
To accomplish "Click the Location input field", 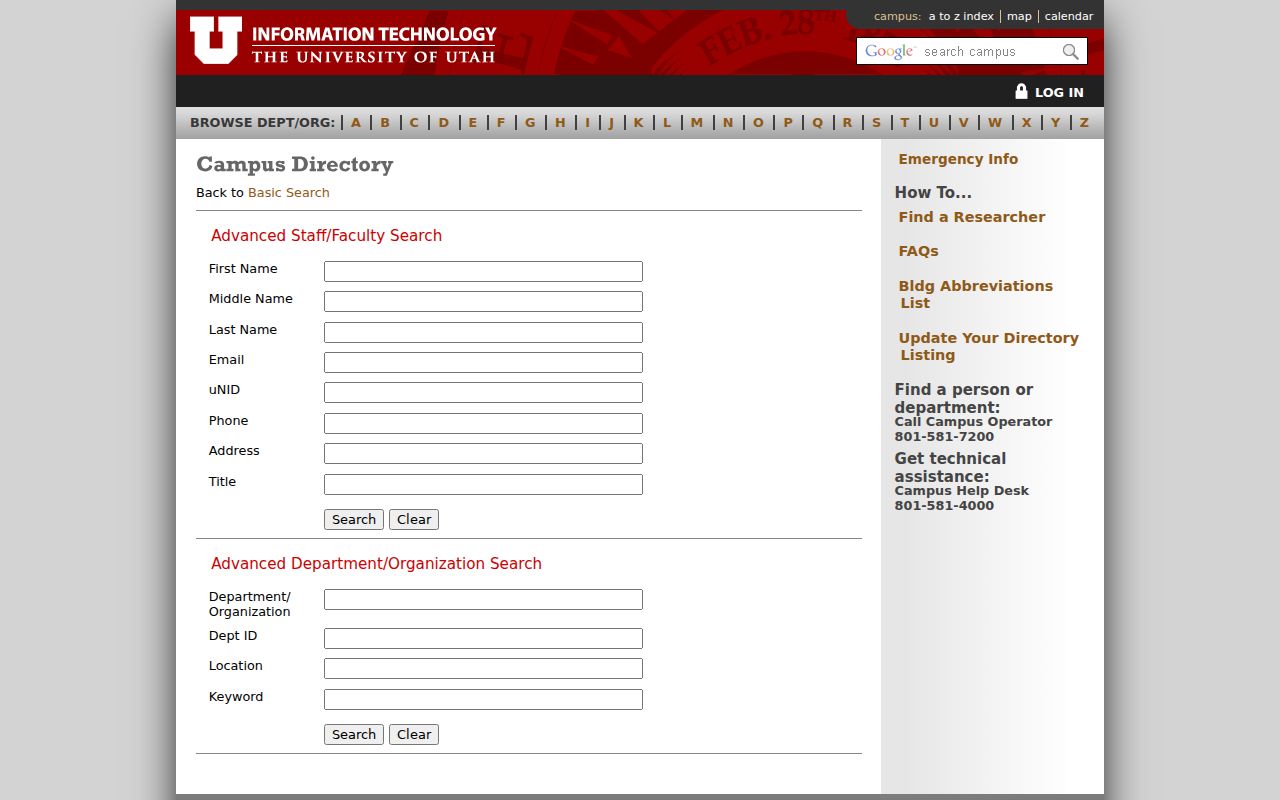I will [x=483, y=668].
